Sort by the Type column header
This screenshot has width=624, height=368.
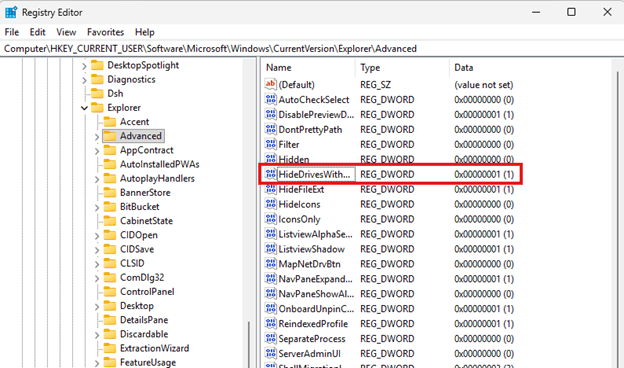(402, 68)
